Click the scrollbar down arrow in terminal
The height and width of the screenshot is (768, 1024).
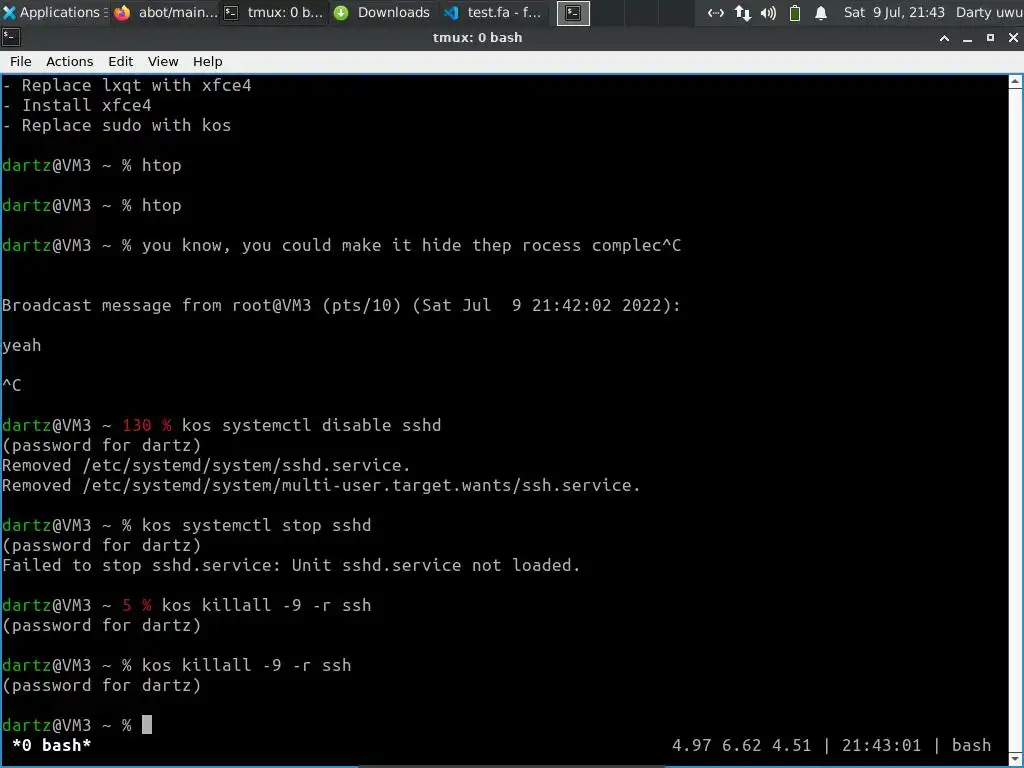pyautogui.click(x=1016, y=759)
